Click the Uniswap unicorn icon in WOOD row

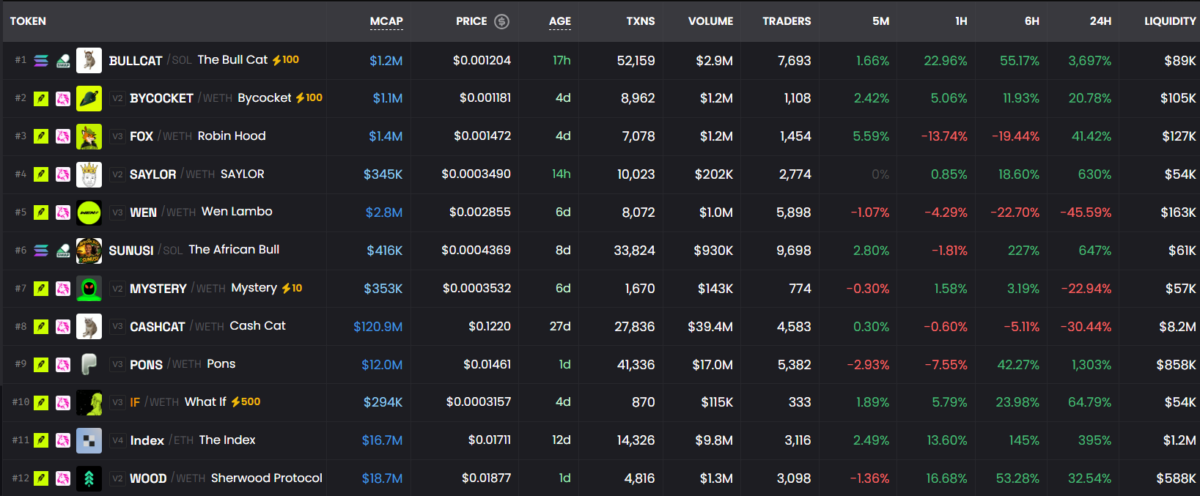62,478
